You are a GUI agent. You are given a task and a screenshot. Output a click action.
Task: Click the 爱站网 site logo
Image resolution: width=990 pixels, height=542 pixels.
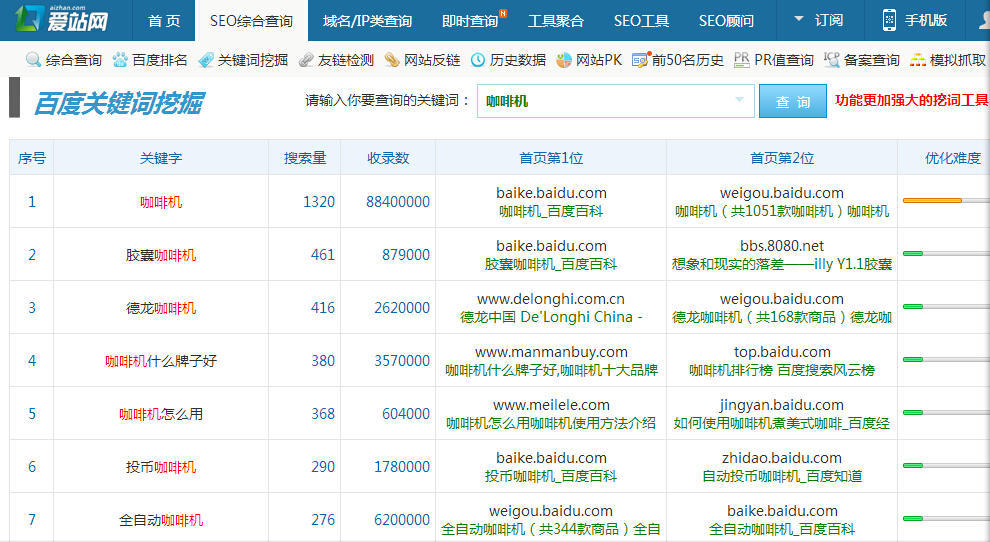point(61,19)
